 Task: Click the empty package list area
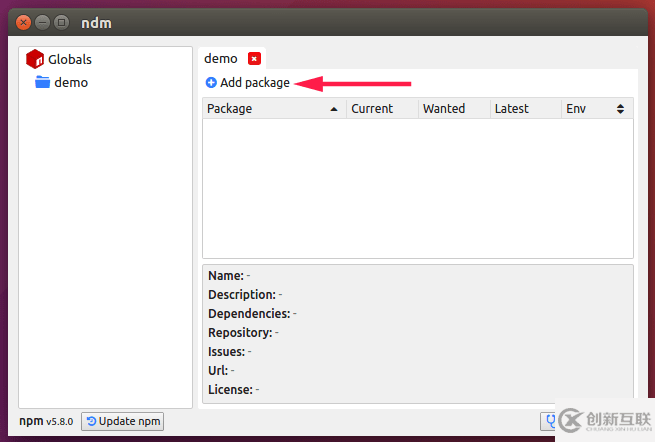pyautogui.click(x=417, y=188)
